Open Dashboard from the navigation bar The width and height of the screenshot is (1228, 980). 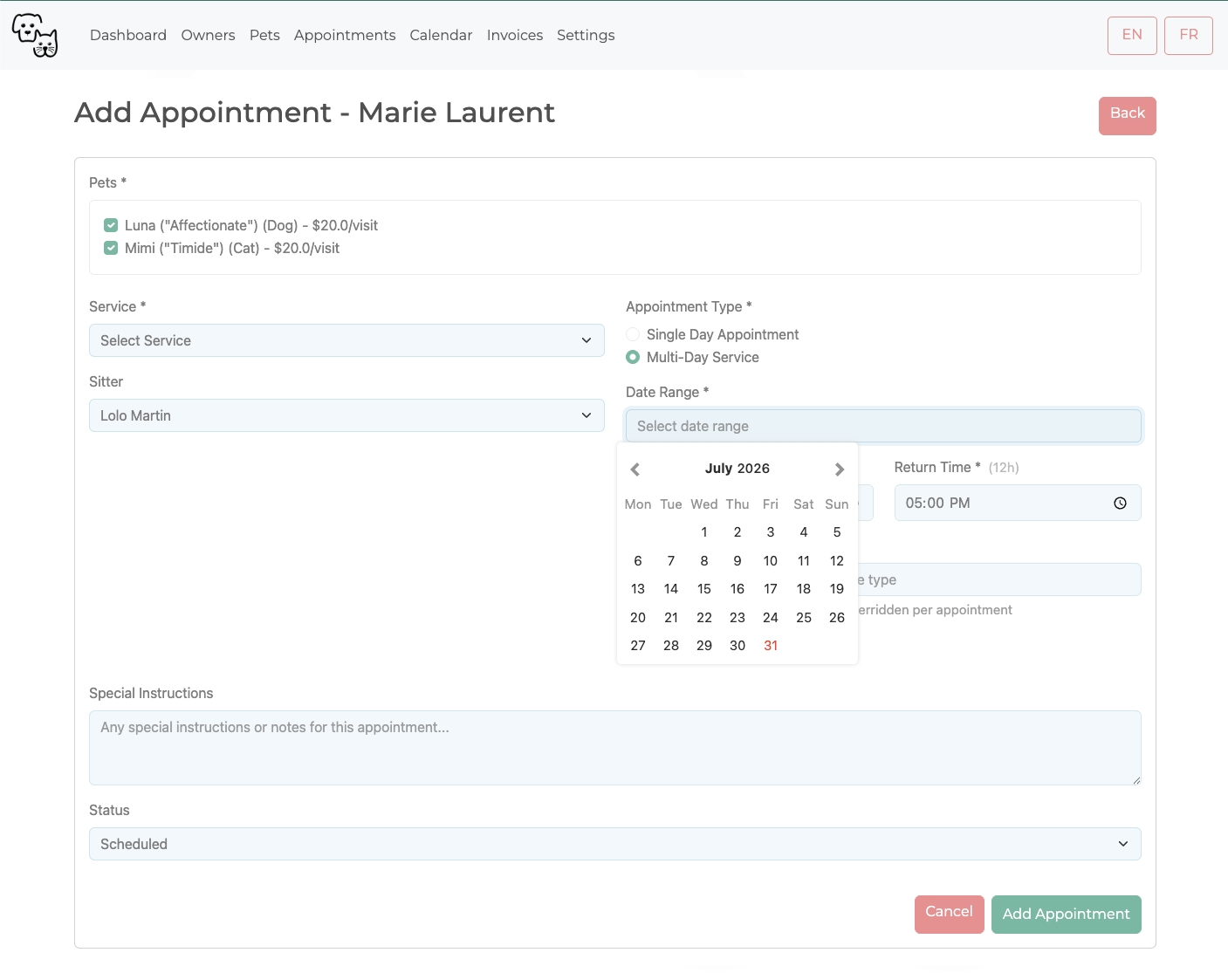click(128, 35)
